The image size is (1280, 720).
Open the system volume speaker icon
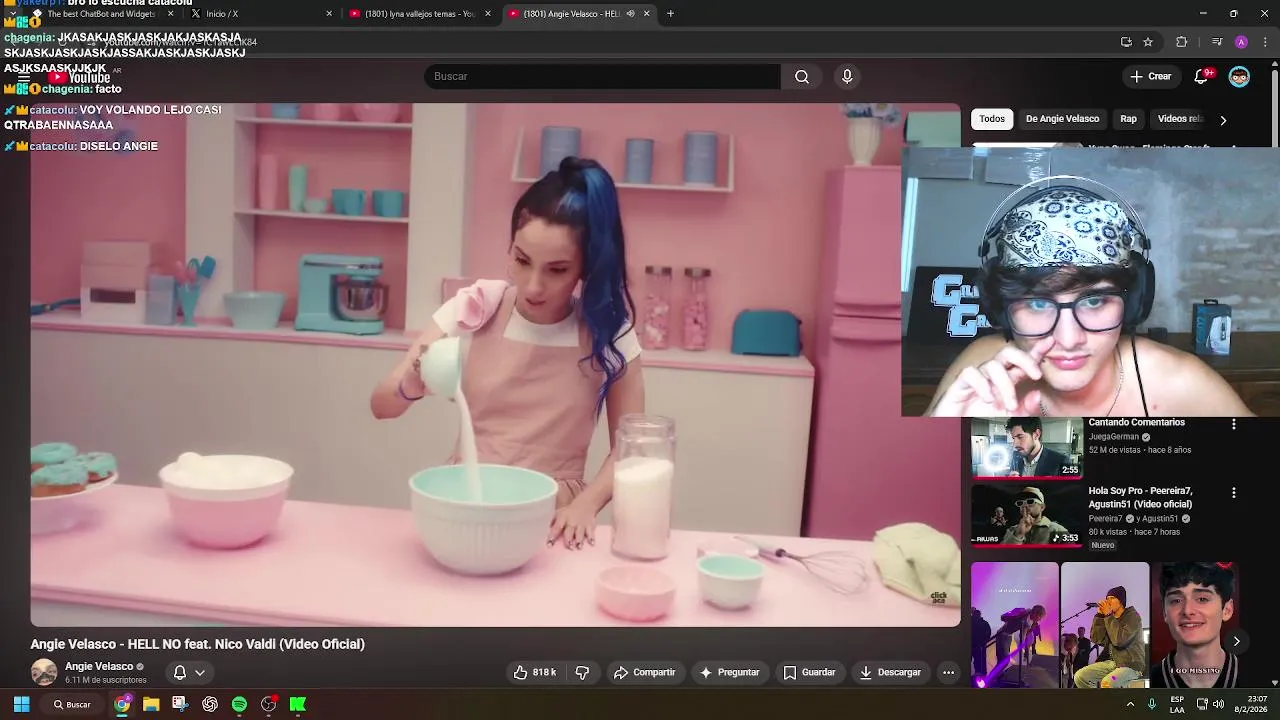[1218, 704]
